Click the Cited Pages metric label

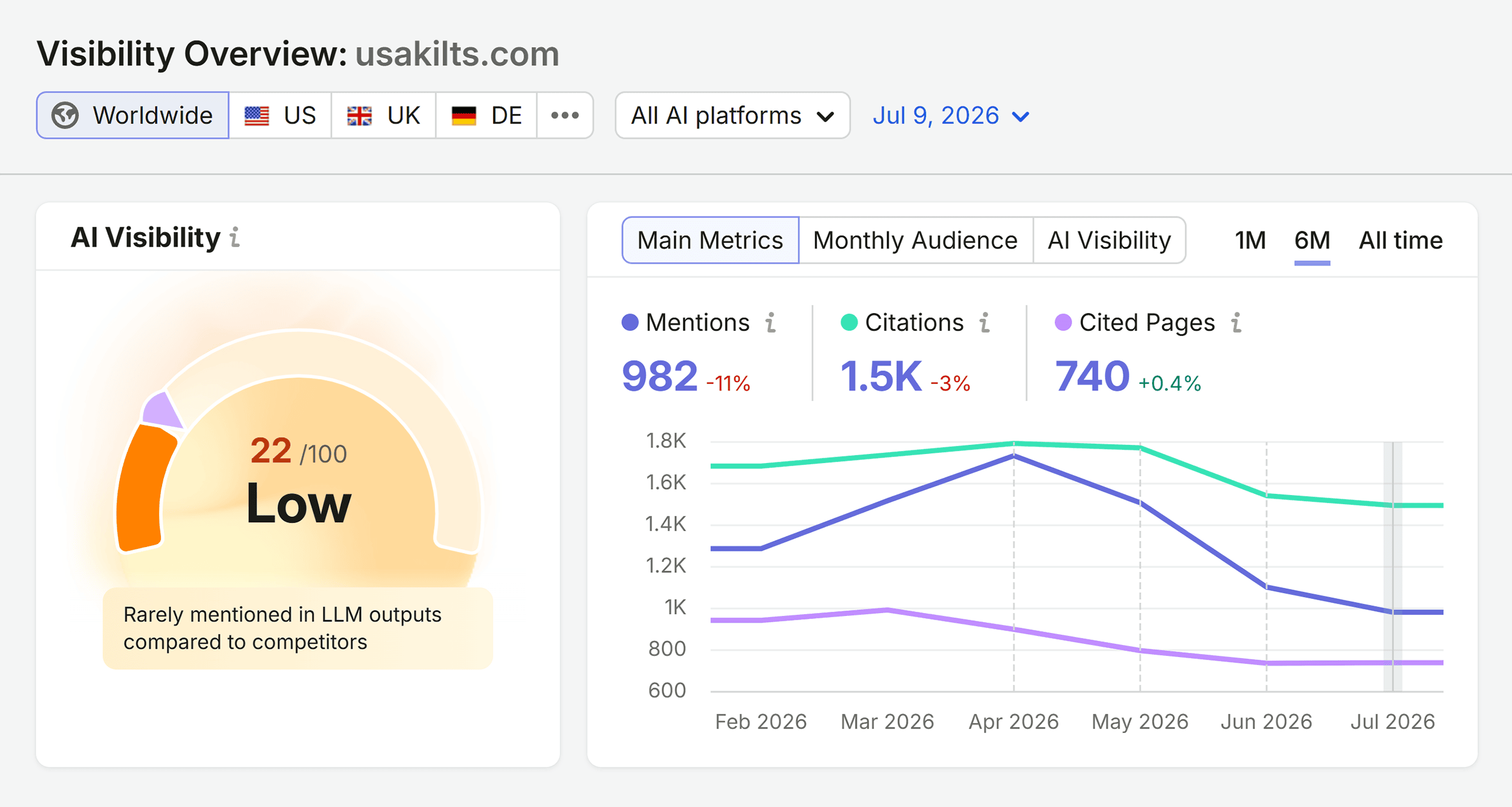[x=1147, y=323]
